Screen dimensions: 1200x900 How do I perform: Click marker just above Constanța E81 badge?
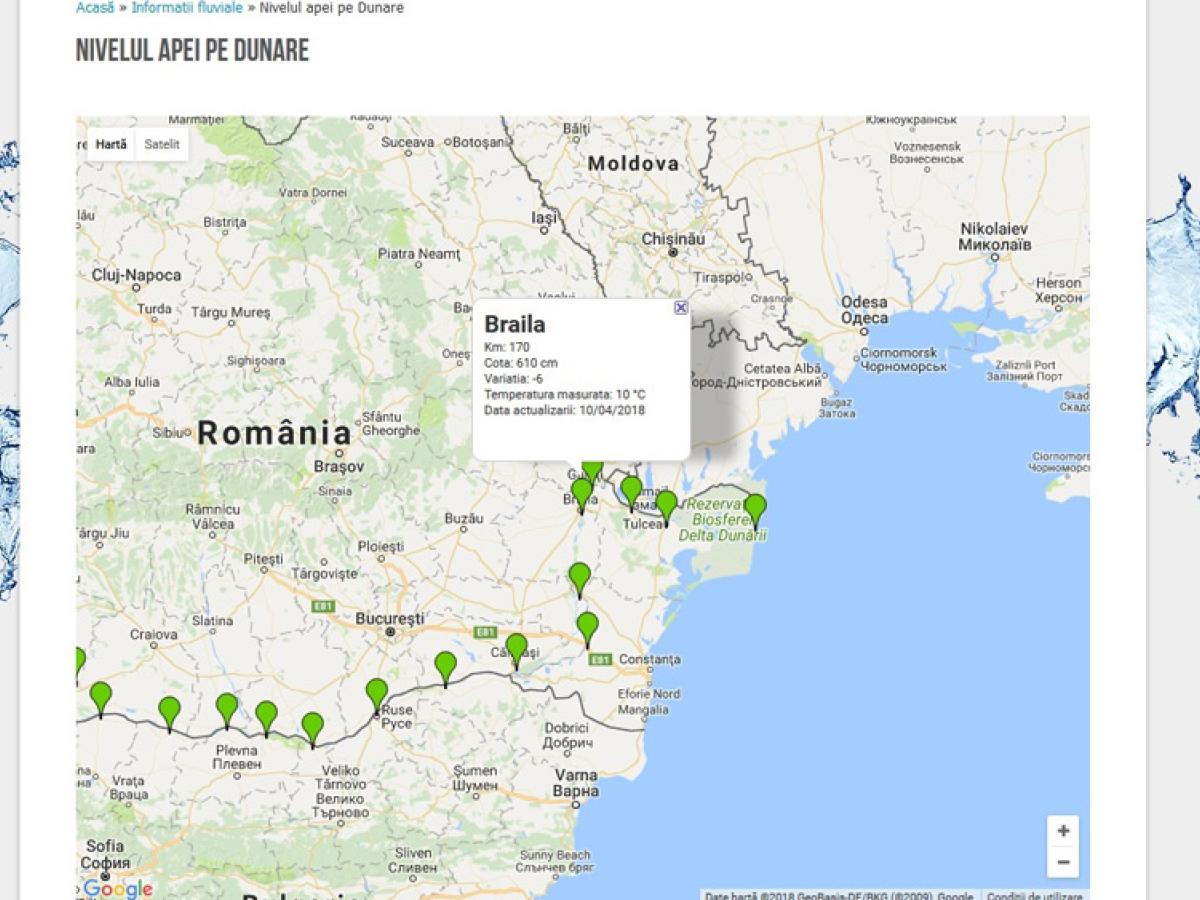click(587, 627)
